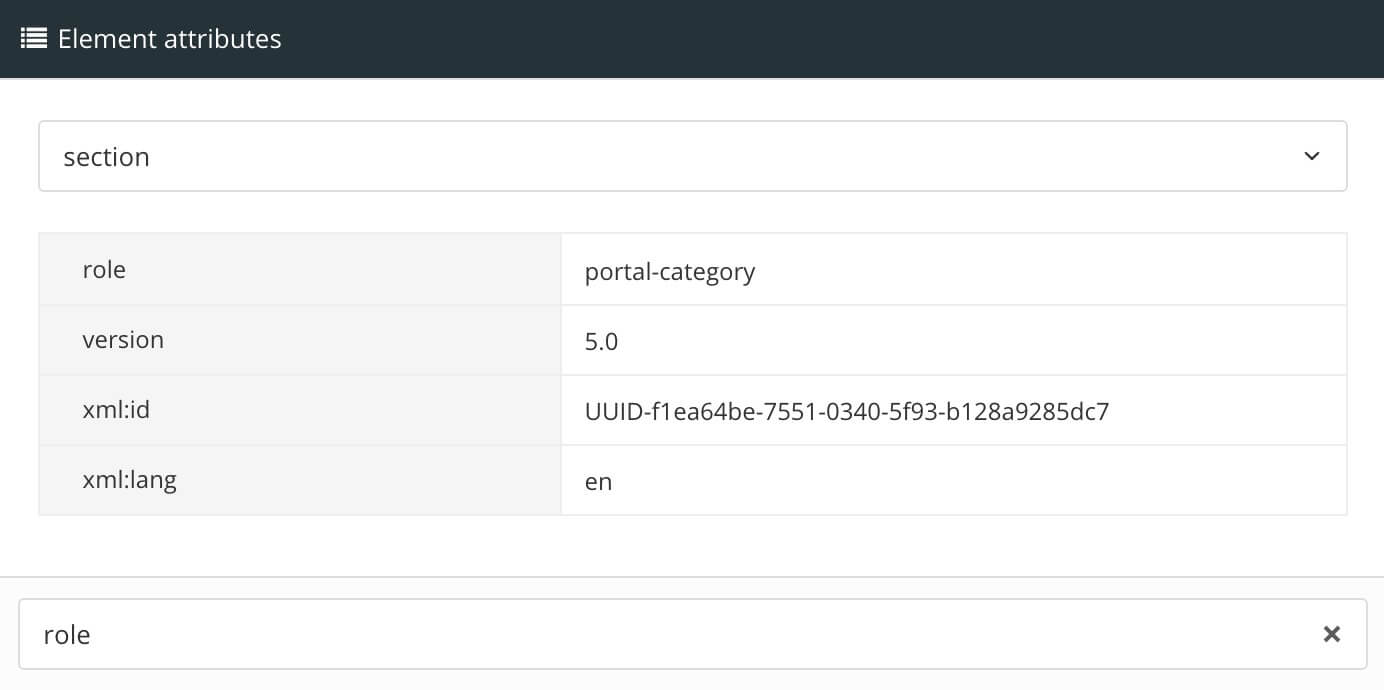Click the dropdown chevron on section selector
This screenshot has width=1384, height=690.
click(1311, 156)
